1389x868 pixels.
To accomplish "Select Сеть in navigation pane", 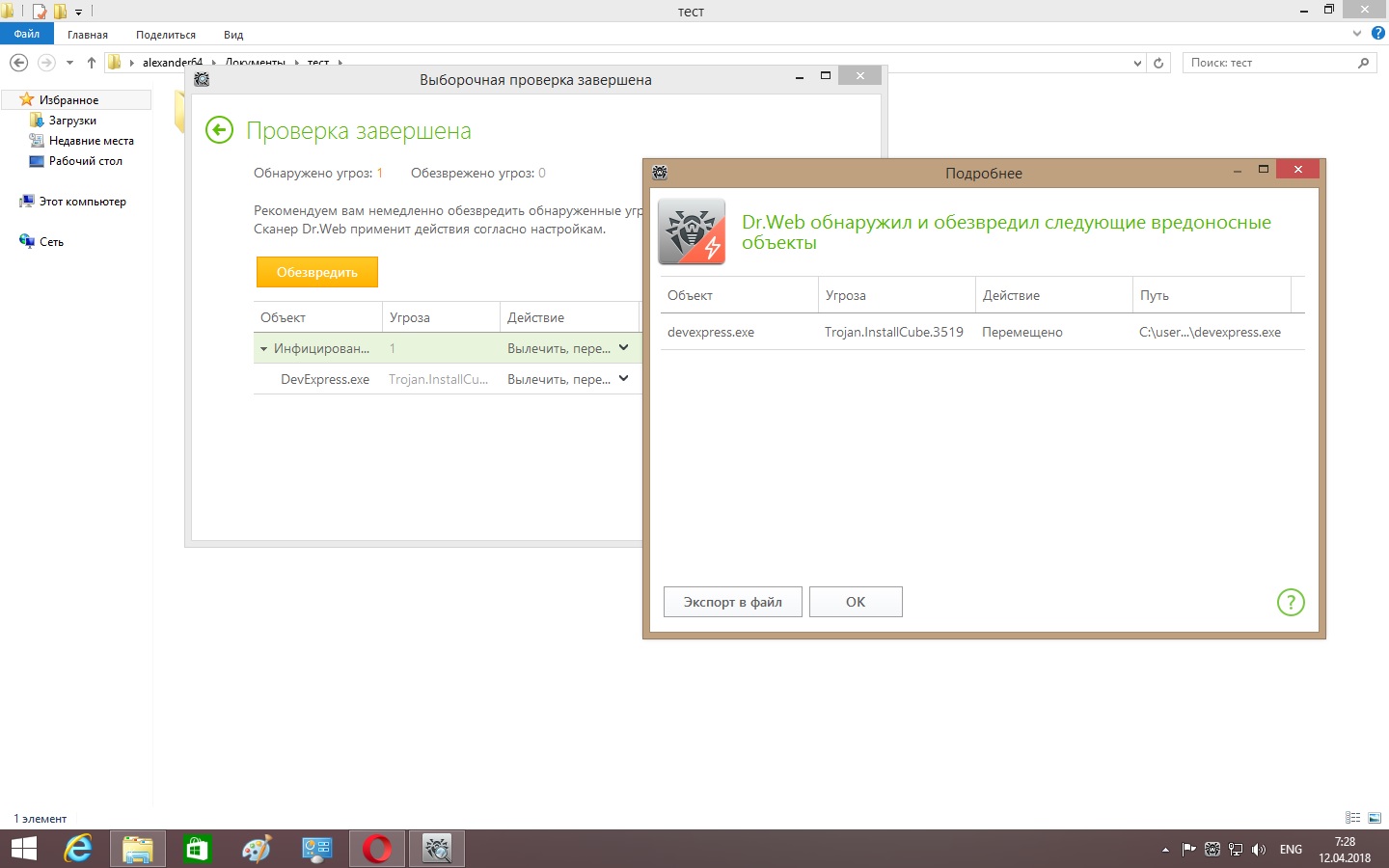I will 51,242.
